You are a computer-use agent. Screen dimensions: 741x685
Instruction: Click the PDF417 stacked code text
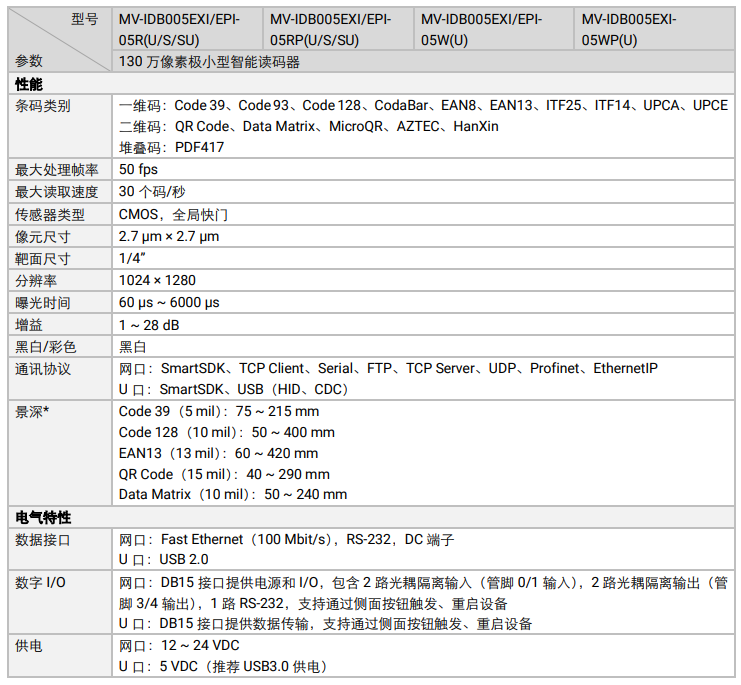click(x=198, y=147)
